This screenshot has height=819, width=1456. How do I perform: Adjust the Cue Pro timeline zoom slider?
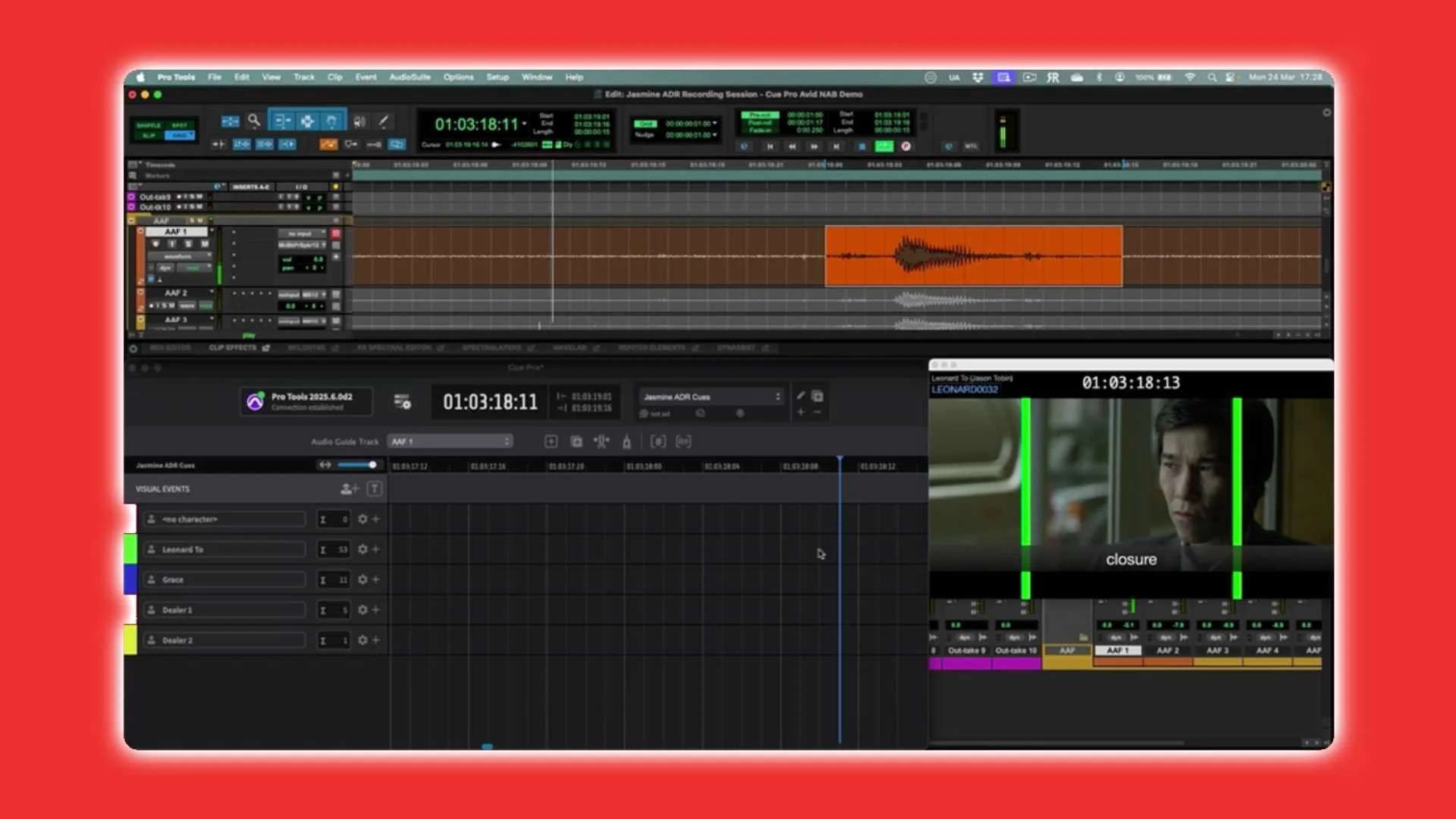372,465
